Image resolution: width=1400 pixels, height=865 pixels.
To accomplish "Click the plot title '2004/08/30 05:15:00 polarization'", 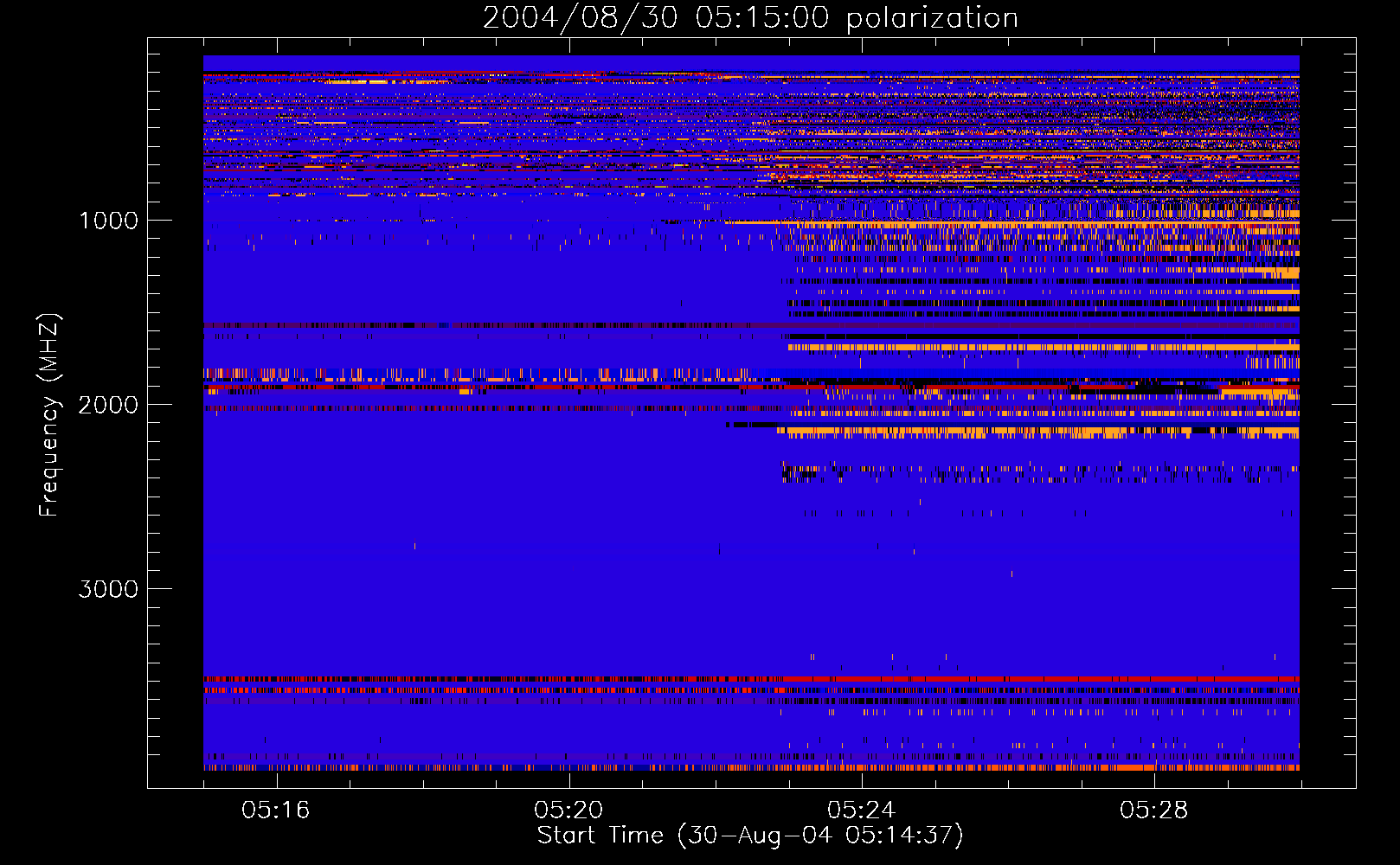I will pos(750,18).
